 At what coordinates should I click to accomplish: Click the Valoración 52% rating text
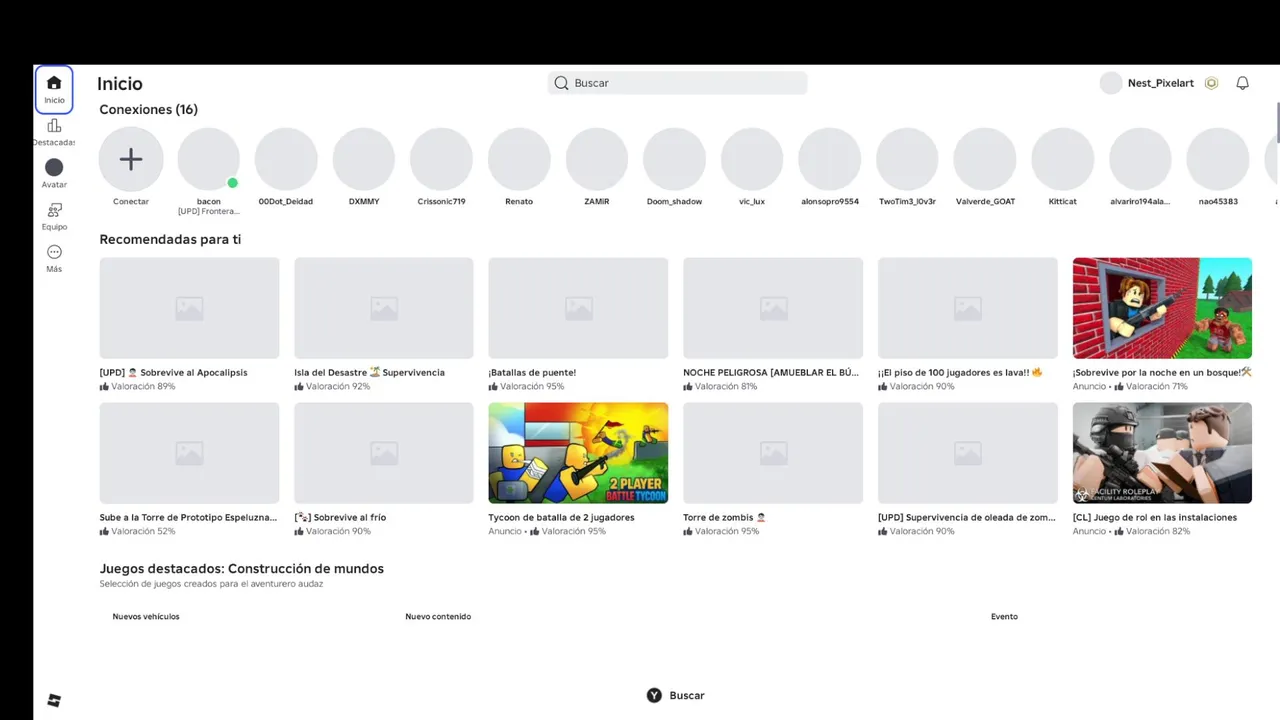143,532
